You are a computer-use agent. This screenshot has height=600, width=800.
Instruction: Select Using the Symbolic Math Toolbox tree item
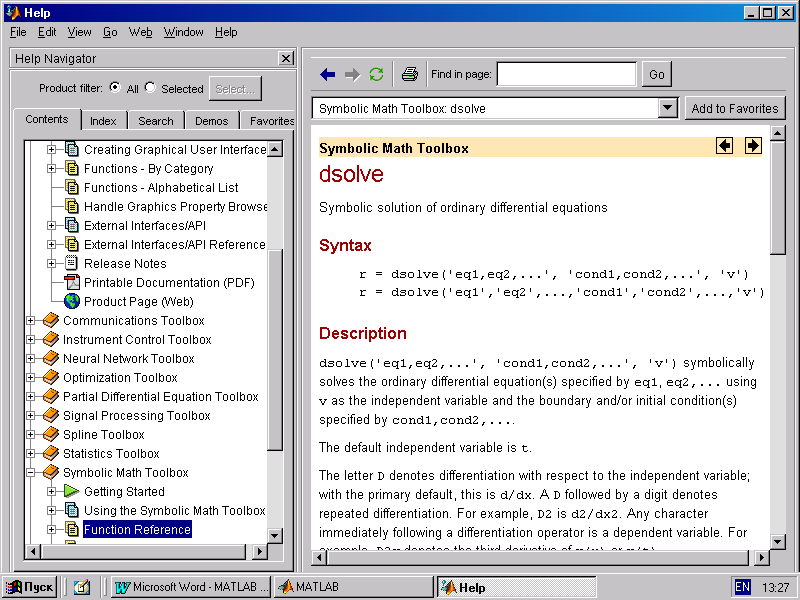pos(174,510)
